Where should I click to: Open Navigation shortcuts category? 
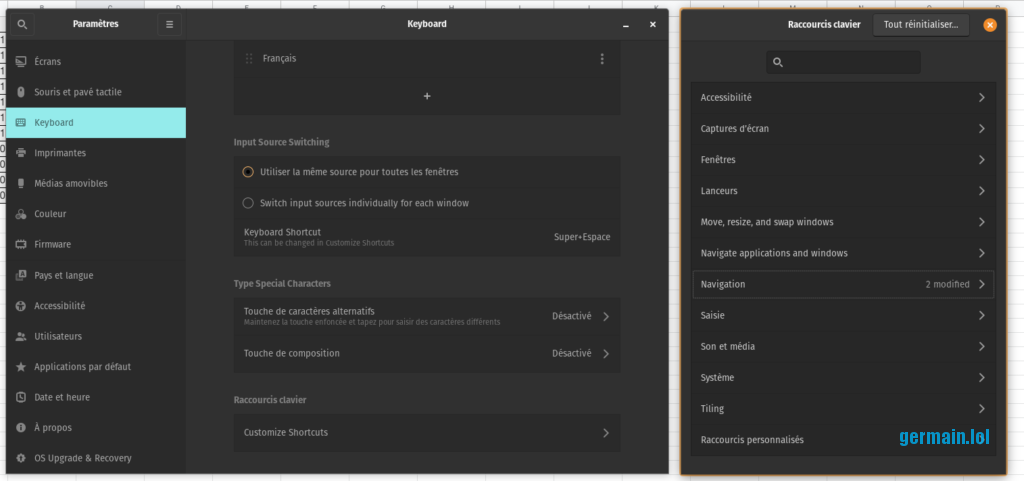843,284
